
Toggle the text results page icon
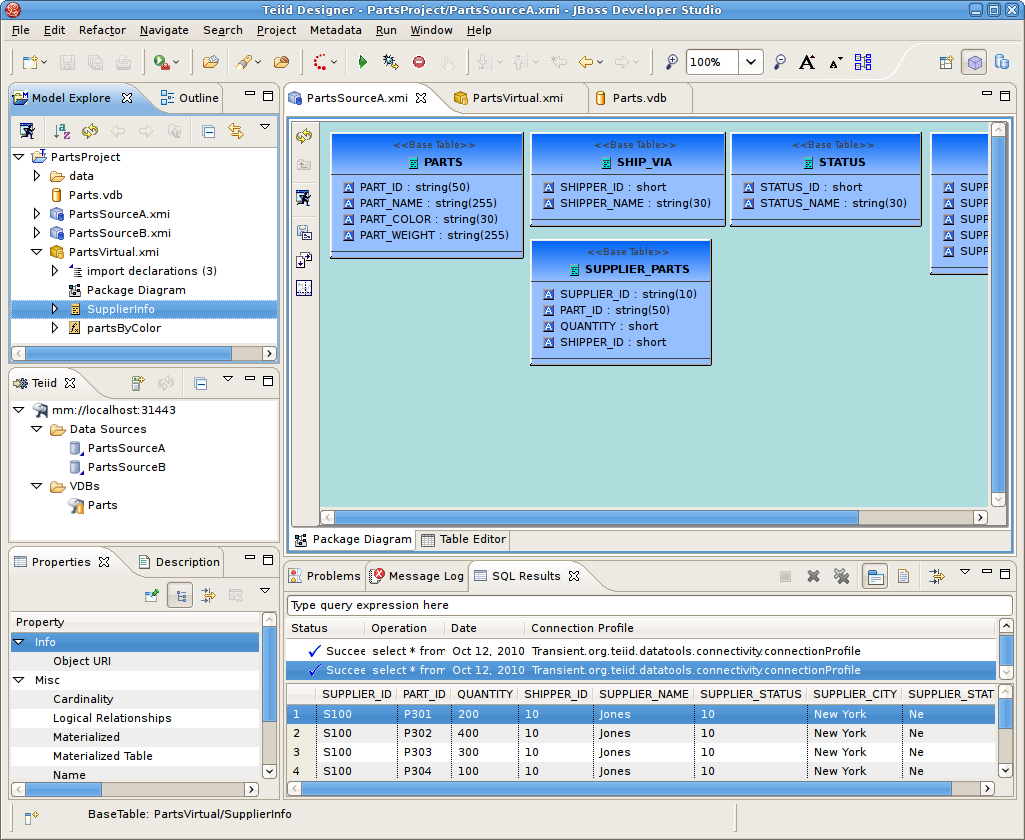coord(903,576)
